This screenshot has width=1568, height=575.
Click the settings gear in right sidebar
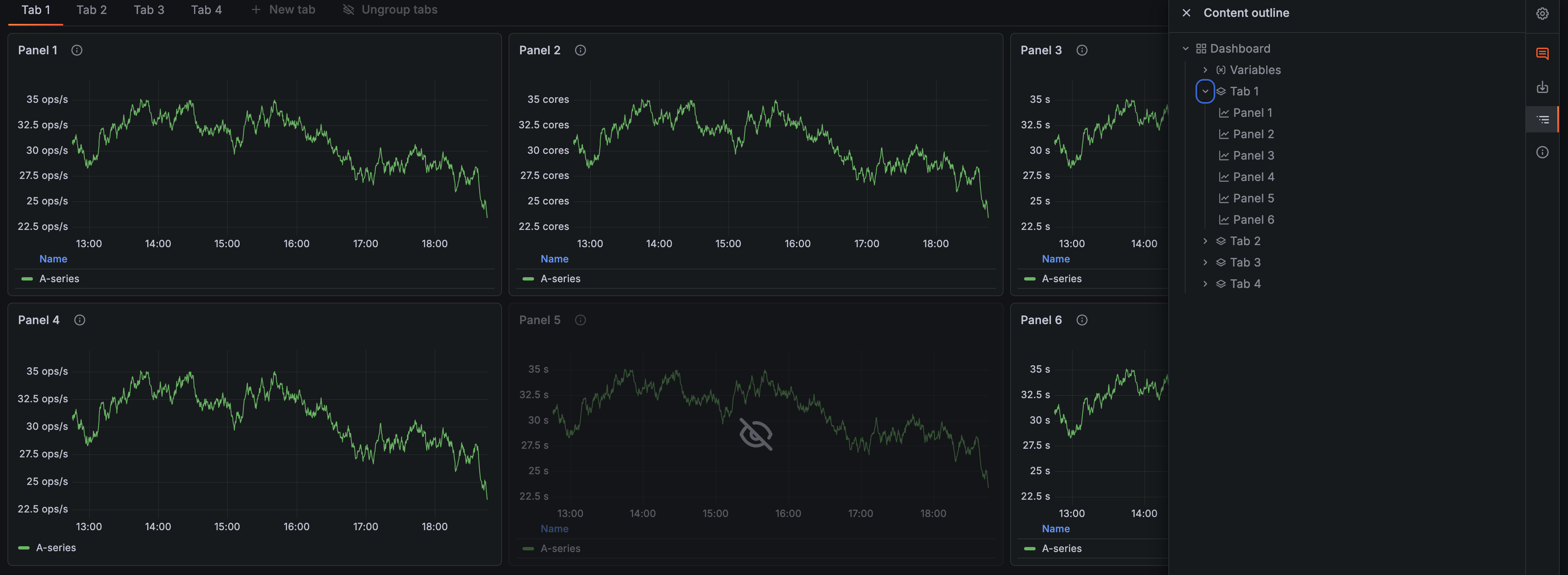click(x=1542, y=14)
